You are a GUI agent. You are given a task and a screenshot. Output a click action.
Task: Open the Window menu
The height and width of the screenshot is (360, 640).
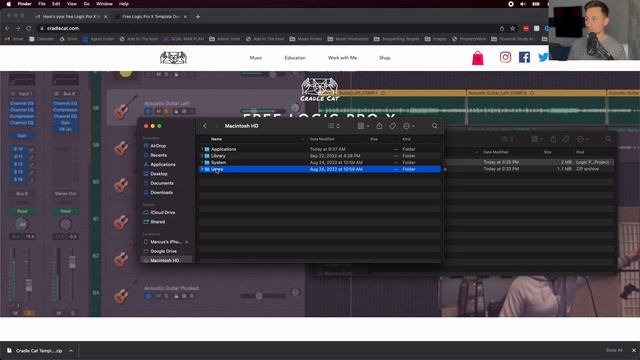pos(104,4)
